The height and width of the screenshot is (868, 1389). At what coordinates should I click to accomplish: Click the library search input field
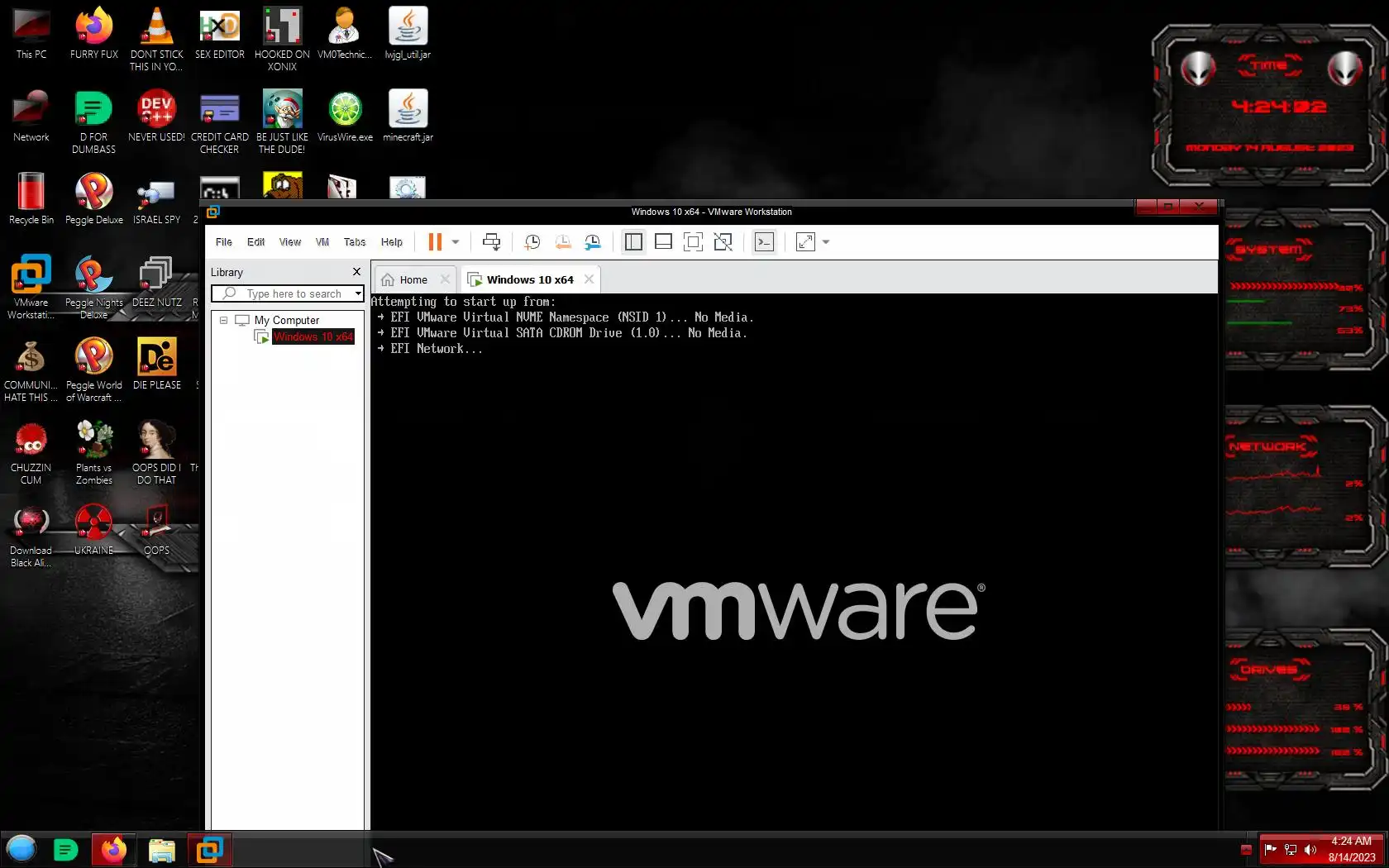[288, 293]
